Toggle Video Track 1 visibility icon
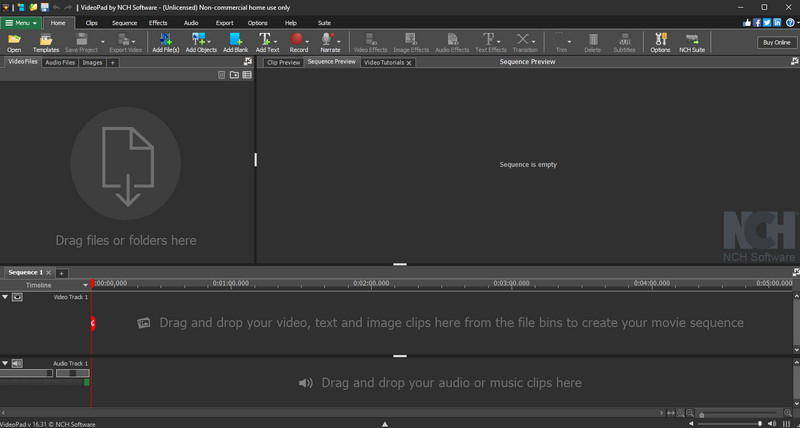The image size is (800, 428). [x=17, y=297]
